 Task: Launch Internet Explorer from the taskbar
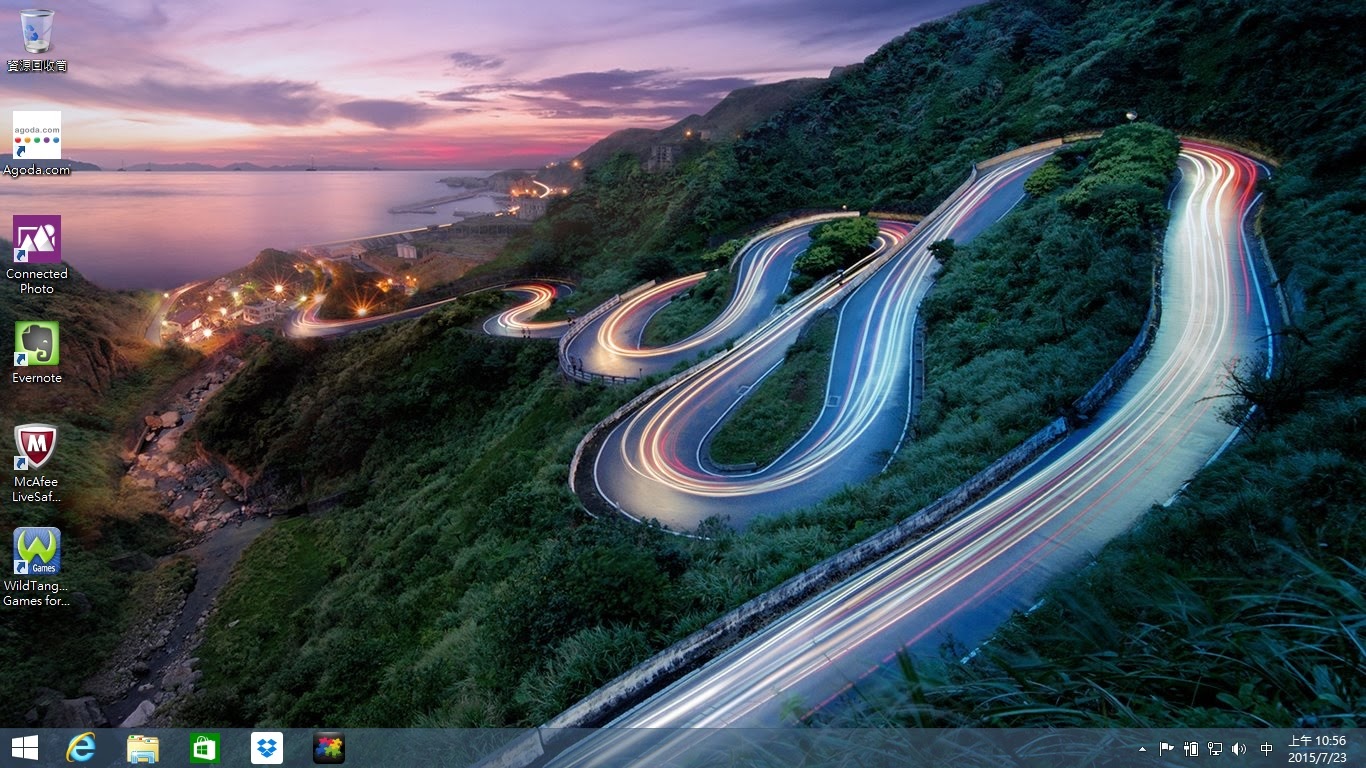[x=81, y=748]
